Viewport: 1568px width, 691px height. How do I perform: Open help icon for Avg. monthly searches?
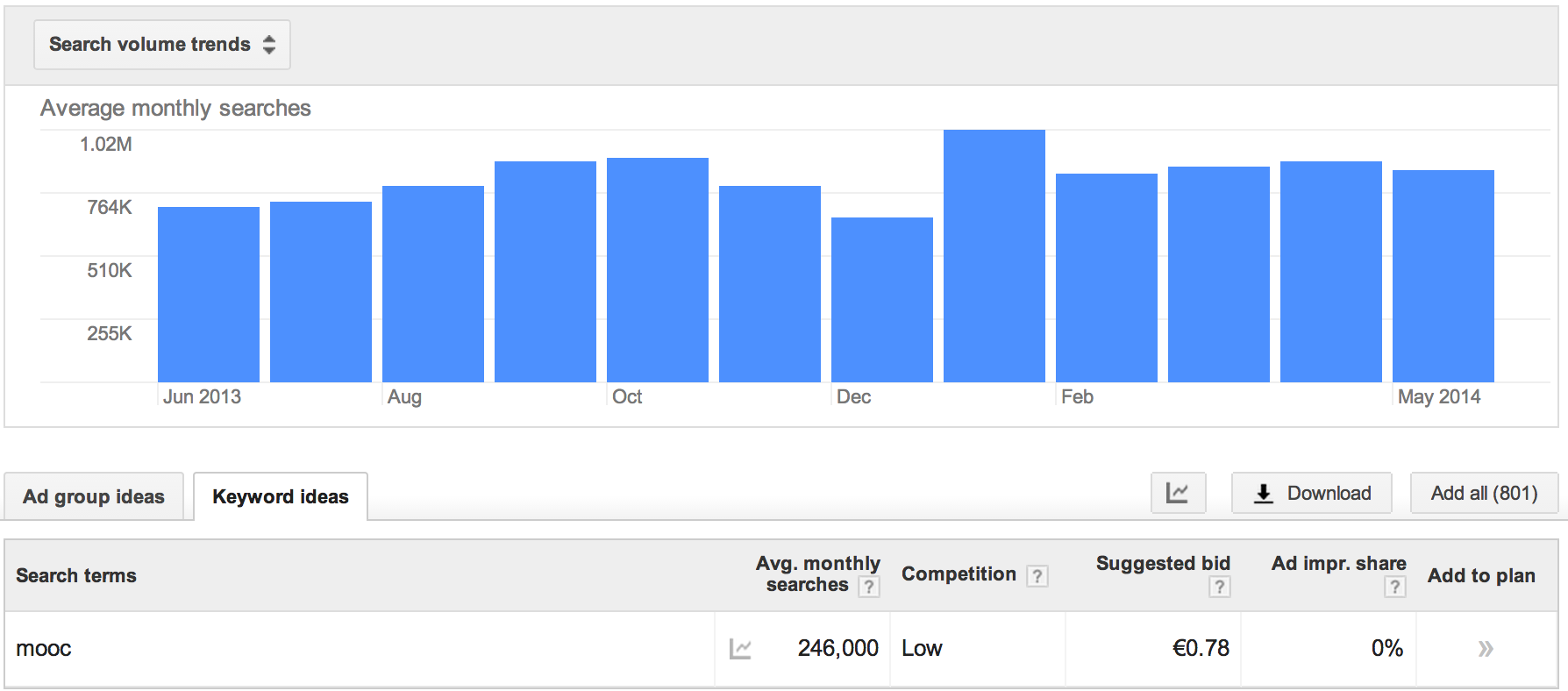pyautogui.click(x=868, y=587)
